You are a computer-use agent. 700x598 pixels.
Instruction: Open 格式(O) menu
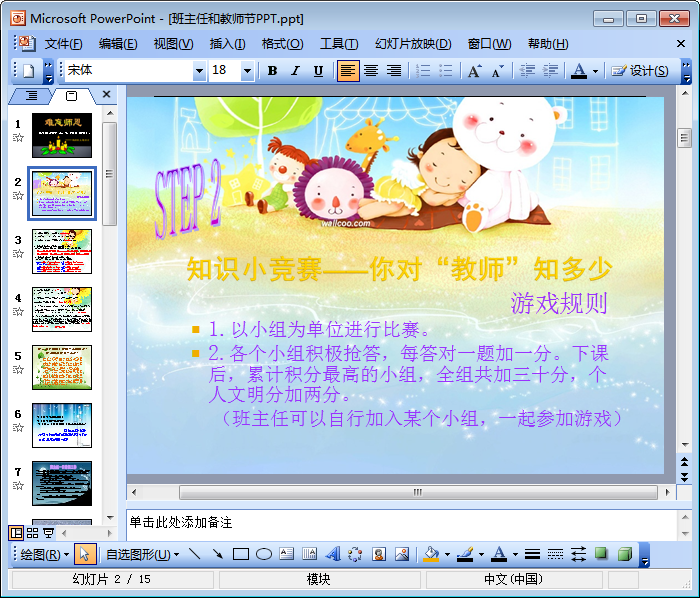coord(283,44)
